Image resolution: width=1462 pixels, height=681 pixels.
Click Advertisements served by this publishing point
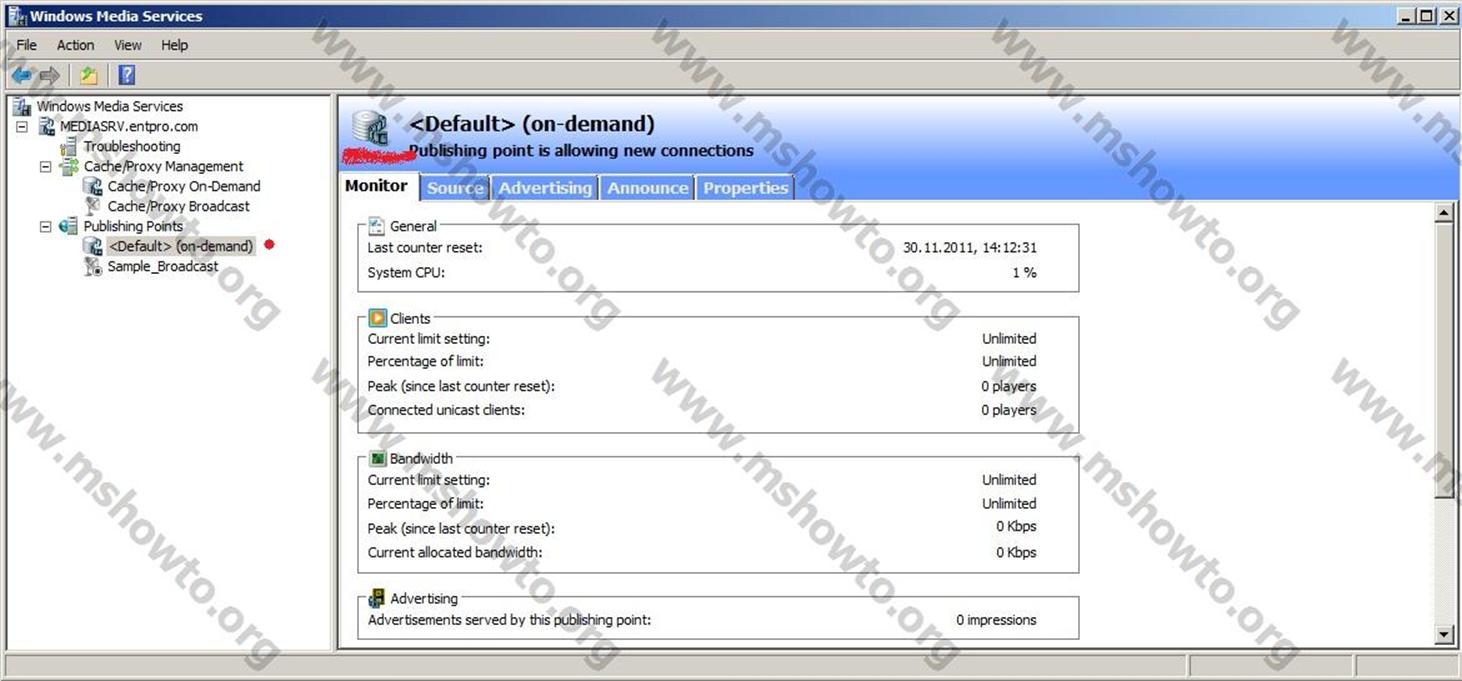(509, 620)
